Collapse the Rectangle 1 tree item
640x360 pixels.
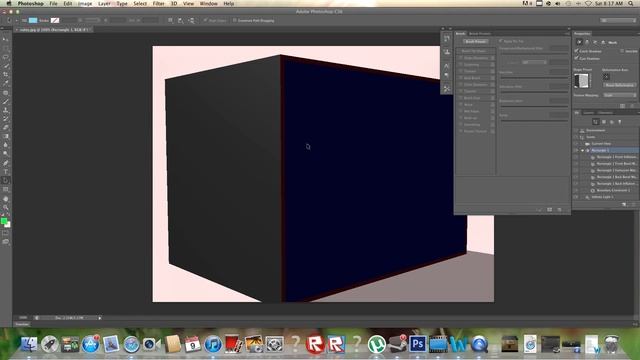coord(582,150)
